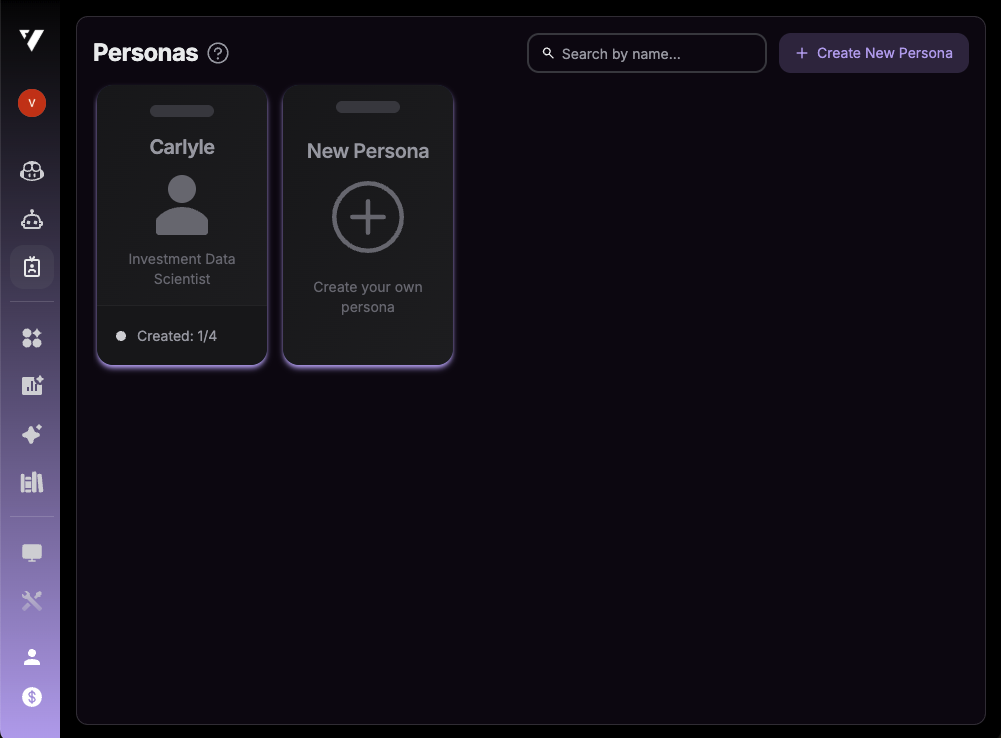Screen dimensions: 1001x738
Task: Open the apps grid icon in sidebar
Action: click(31, 337)
